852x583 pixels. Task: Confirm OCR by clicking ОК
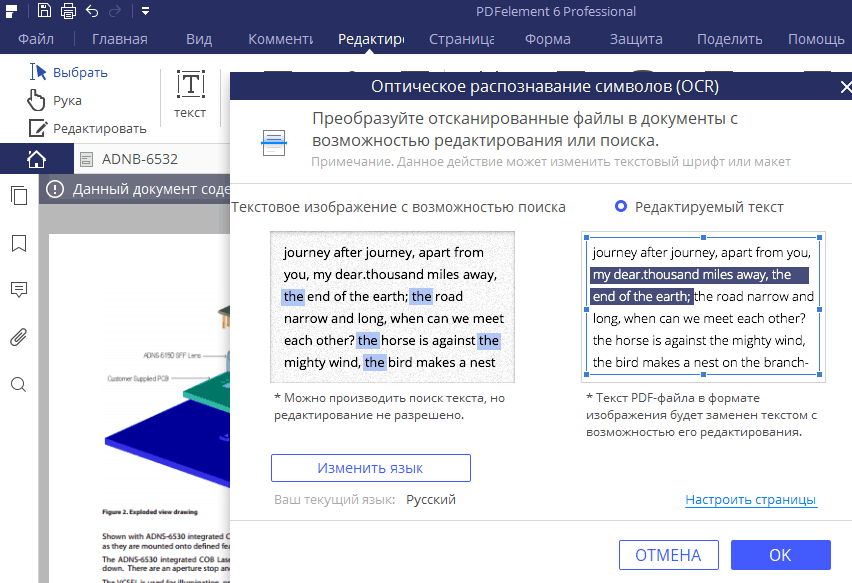(781, 555)
